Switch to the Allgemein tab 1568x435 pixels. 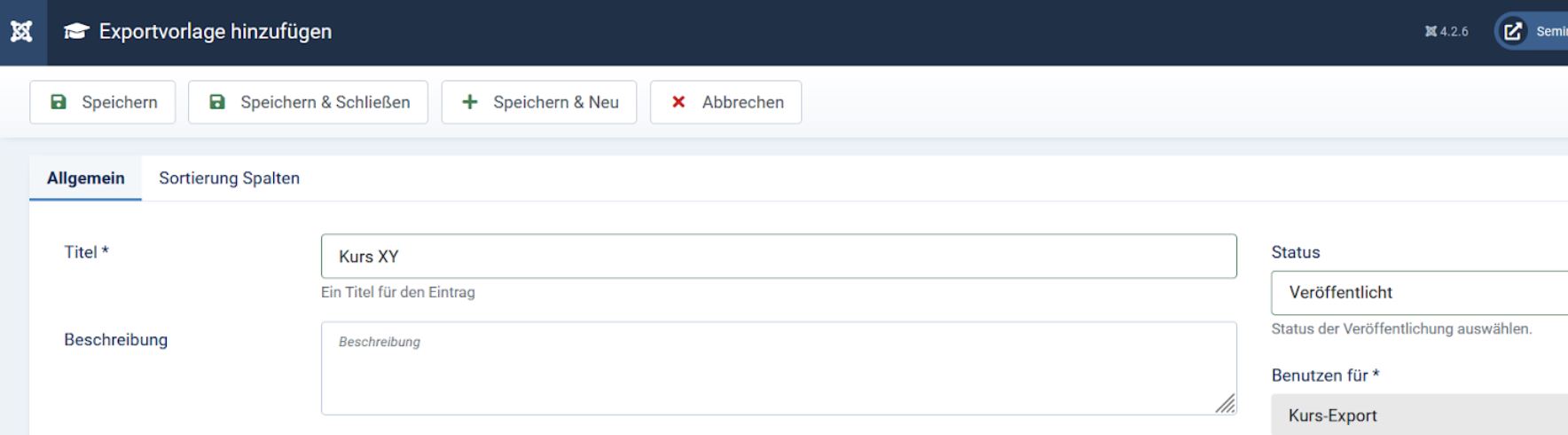85,178
